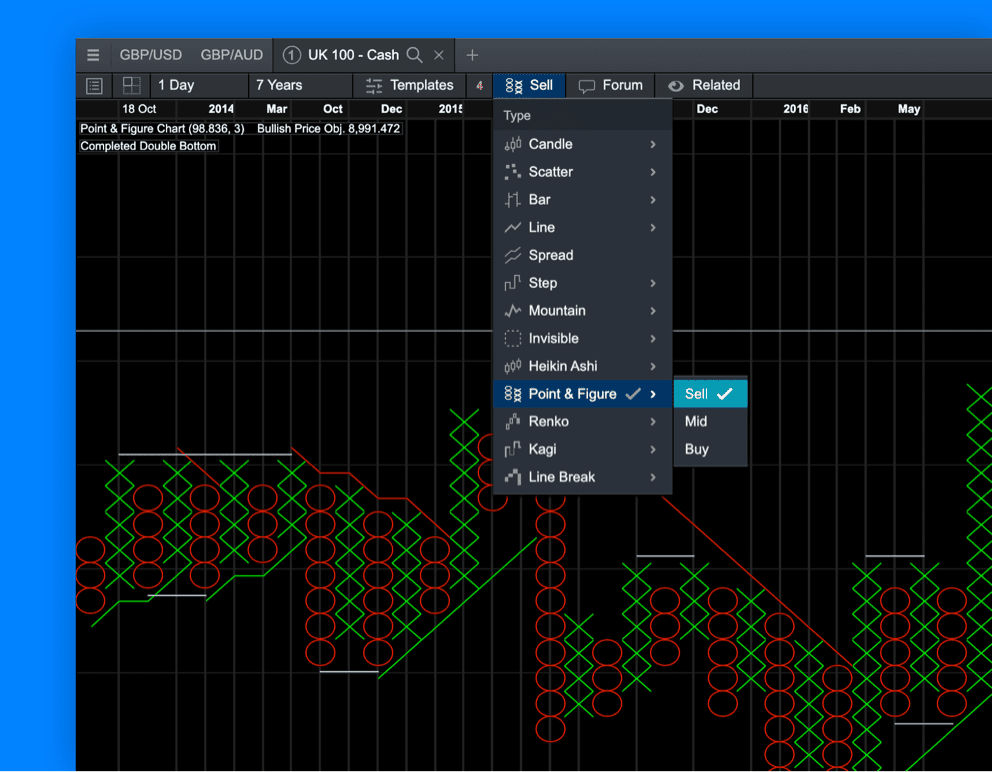Expand the Kagi submenu arrow
This screenshot has height=772, width=992.
click(x=653, y=449)
